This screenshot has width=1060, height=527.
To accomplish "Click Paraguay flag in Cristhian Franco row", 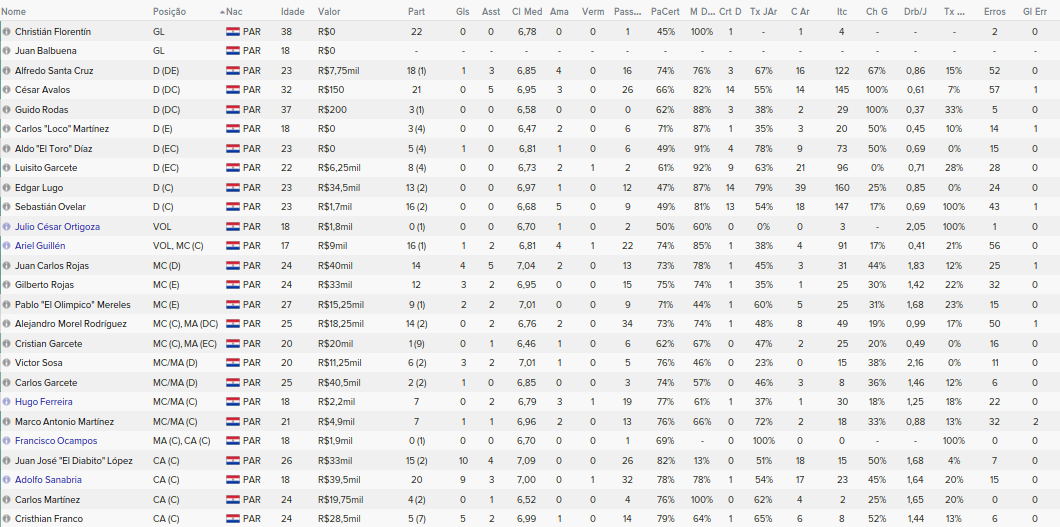I will pyautogui.click(x=233, y=519).
